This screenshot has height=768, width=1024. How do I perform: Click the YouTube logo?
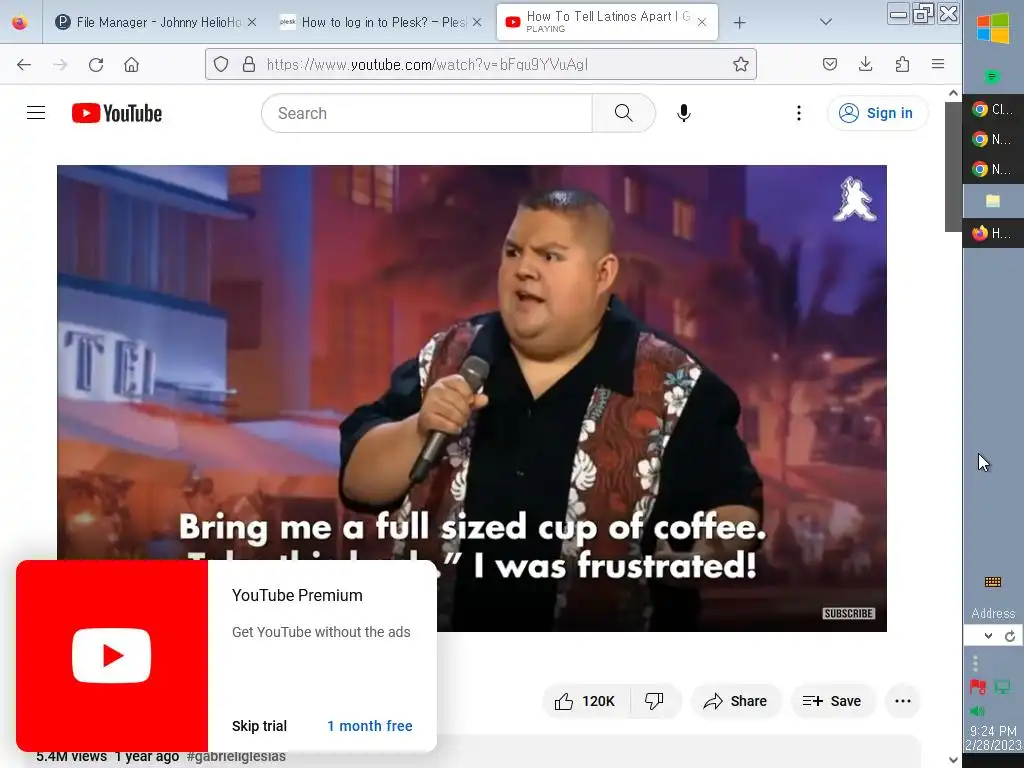click(x=117, y=113)
